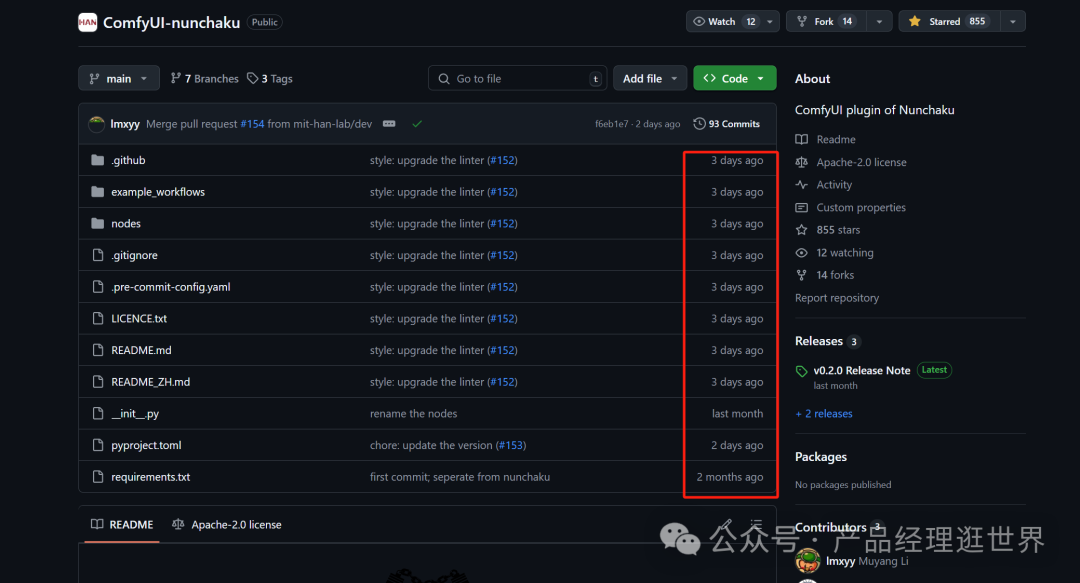Click the folder icon beside example_workflows

point(98,192)
